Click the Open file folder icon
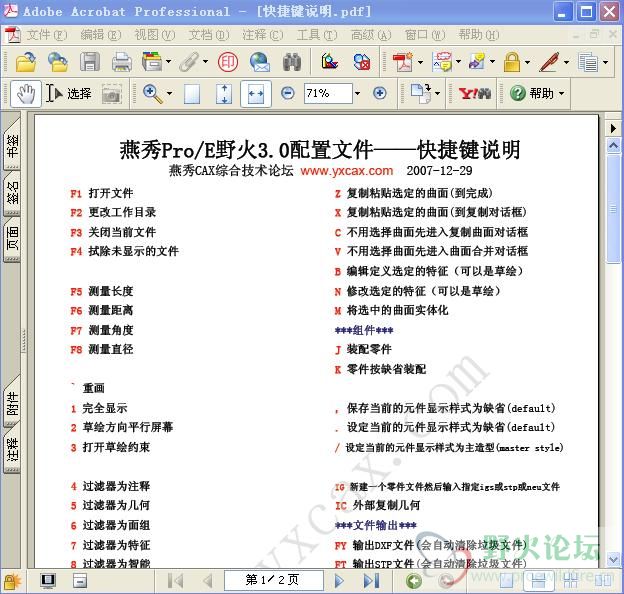 pyautogui.click(x=26, y=62)
